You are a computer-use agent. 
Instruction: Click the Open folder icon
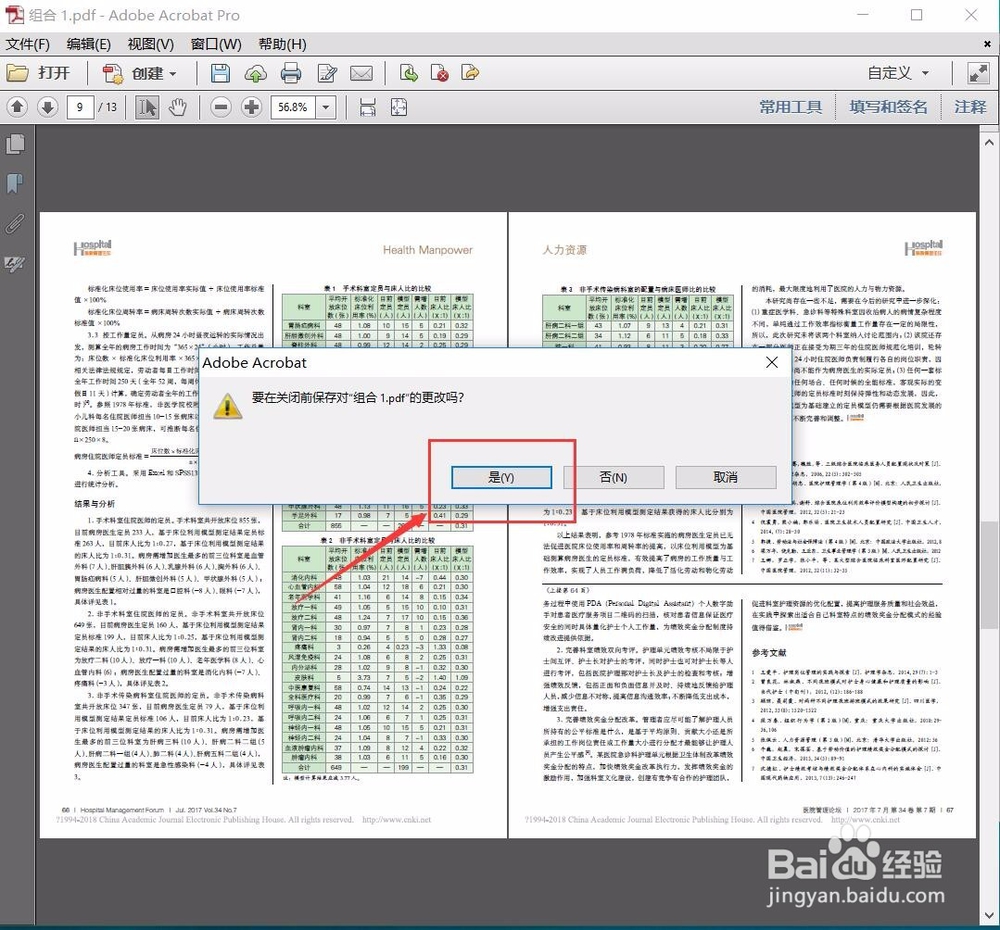pos(17,73)
